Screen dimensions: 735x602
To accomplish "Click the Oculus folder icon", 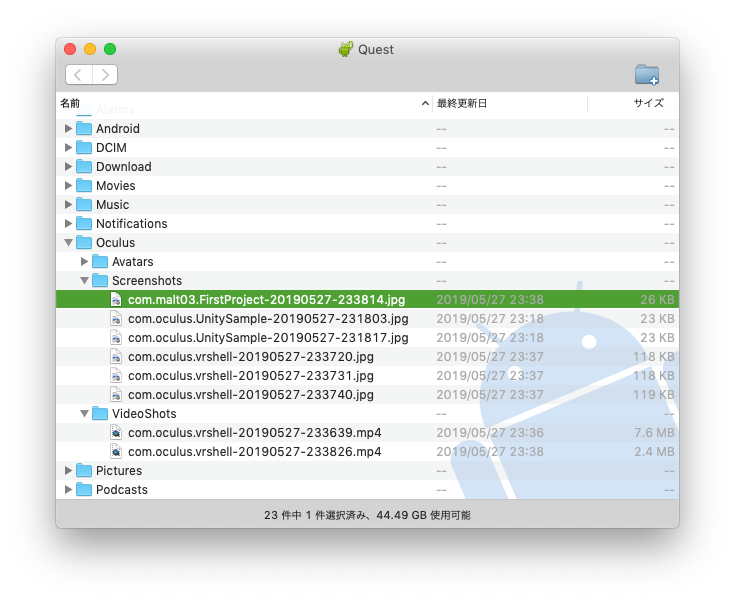I will (x=84, y=242).
